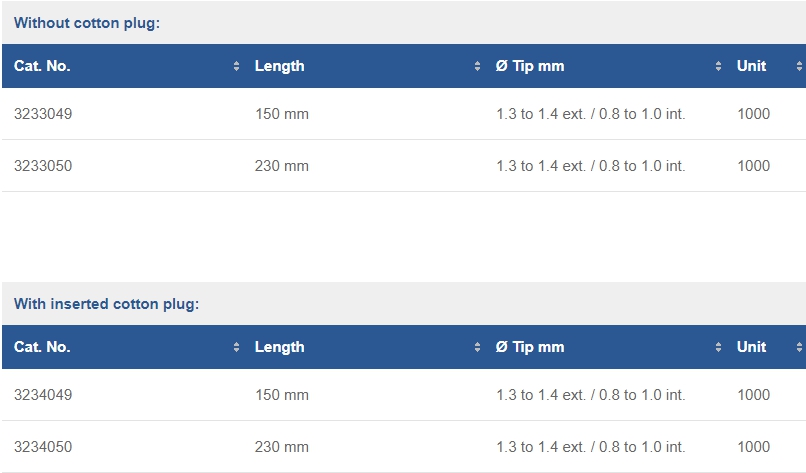This screenshot has width=806, height=473.
Task: Select catalog number 3233049
Action: (43, 114)
